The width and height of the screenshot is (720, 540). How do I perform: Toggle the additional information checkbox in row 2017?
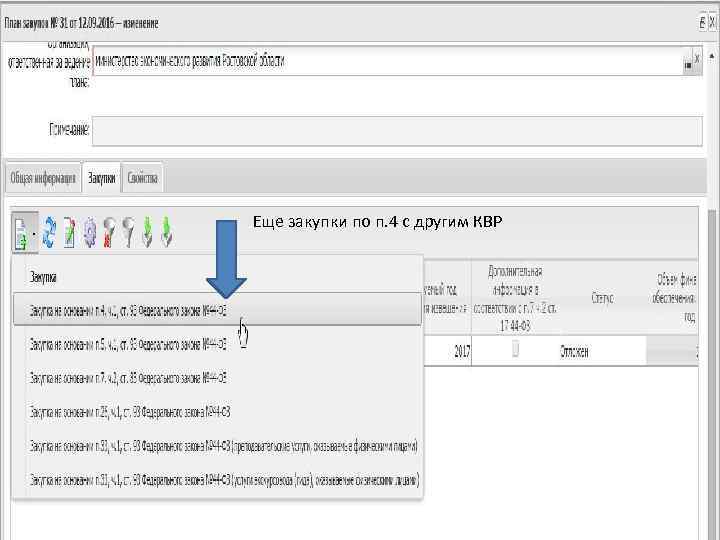pos(515,349)
